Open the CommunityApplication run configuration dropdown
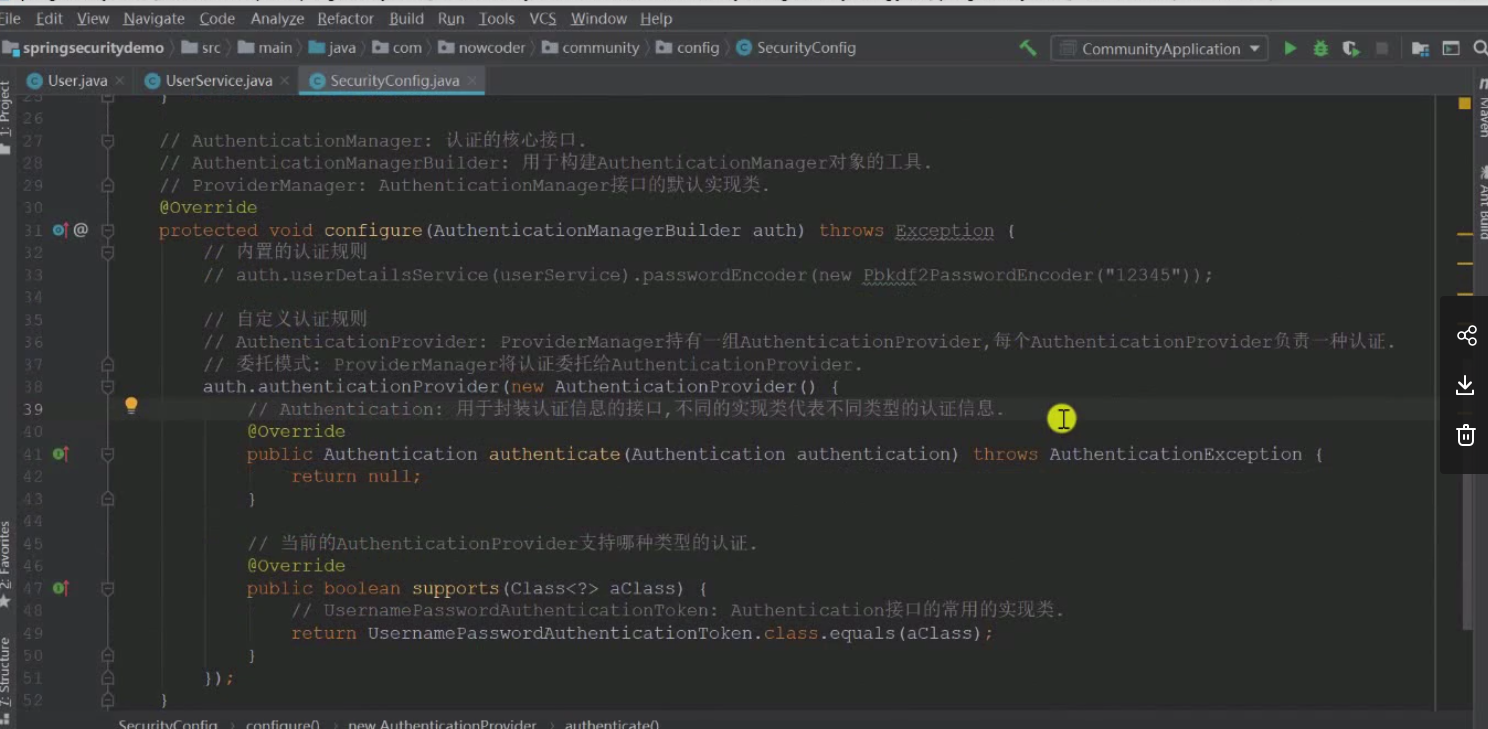Screen dimensions: 1488x729 [1159, 48]
